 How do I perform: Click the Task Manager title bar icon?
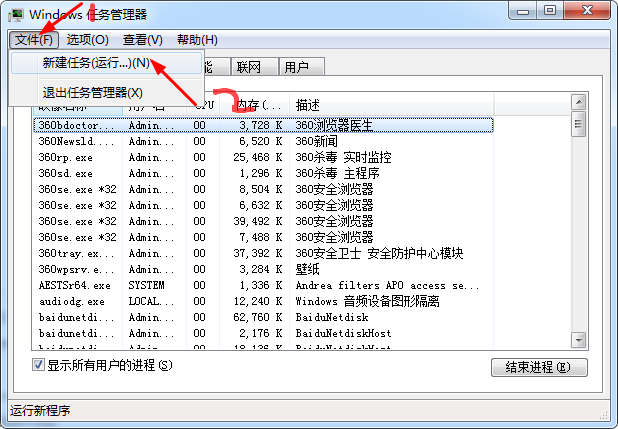[17, 15]
